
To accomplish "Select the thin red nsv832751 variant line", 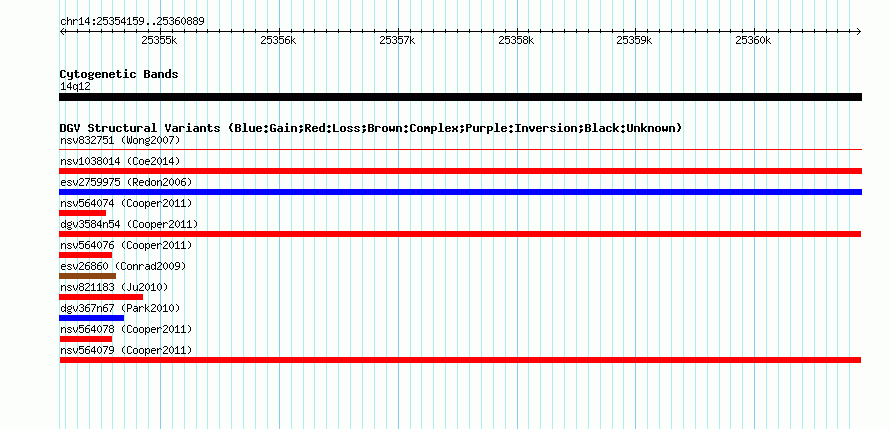I will (460, 150).
